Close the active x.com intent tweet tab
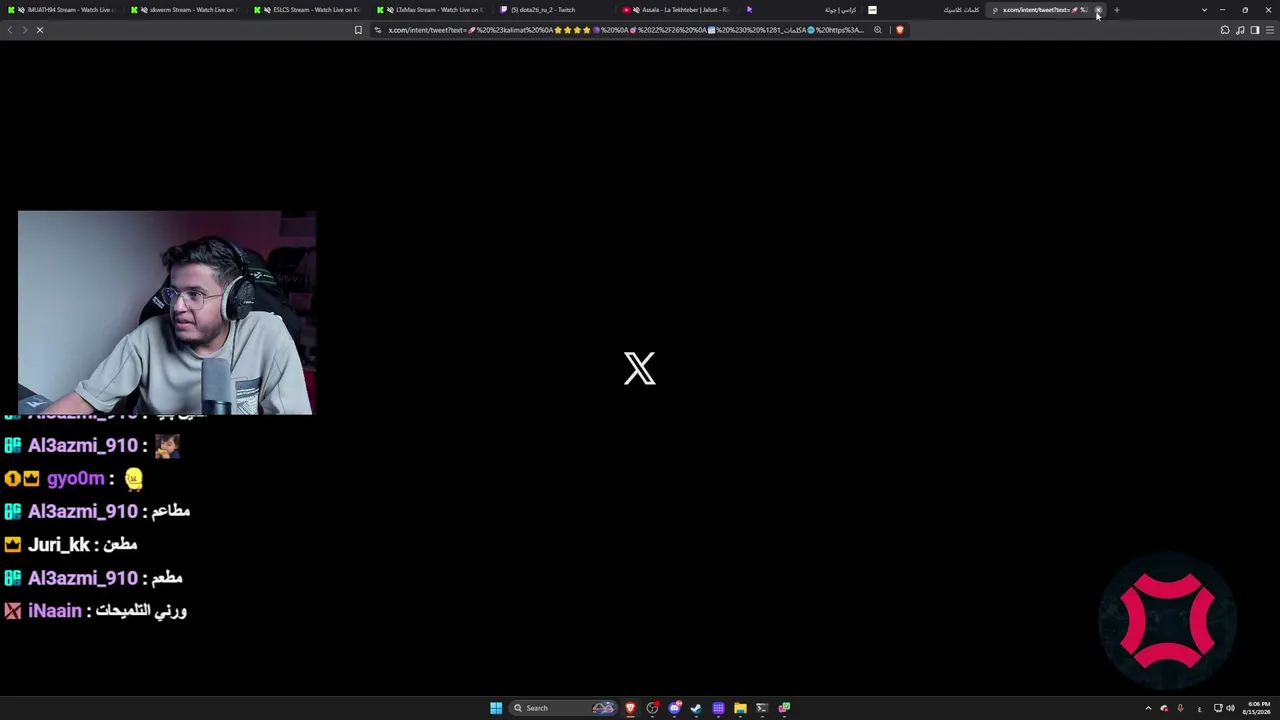Image resolution: width=1280 pixels, height=720 pixels. tap(1098, 10)
